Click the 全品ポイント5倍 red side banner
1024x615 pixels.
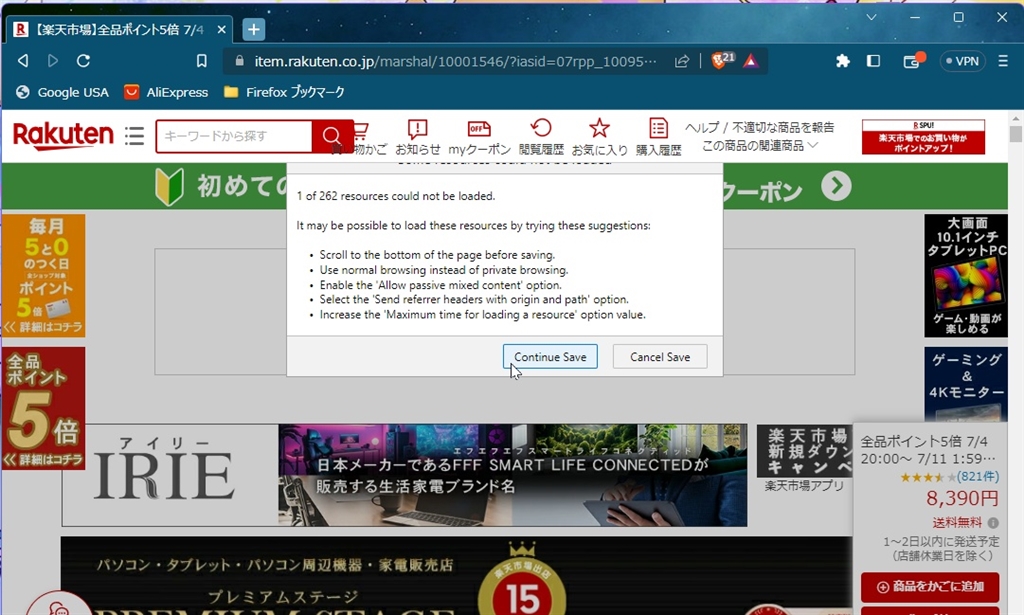(x=43, y=408)
